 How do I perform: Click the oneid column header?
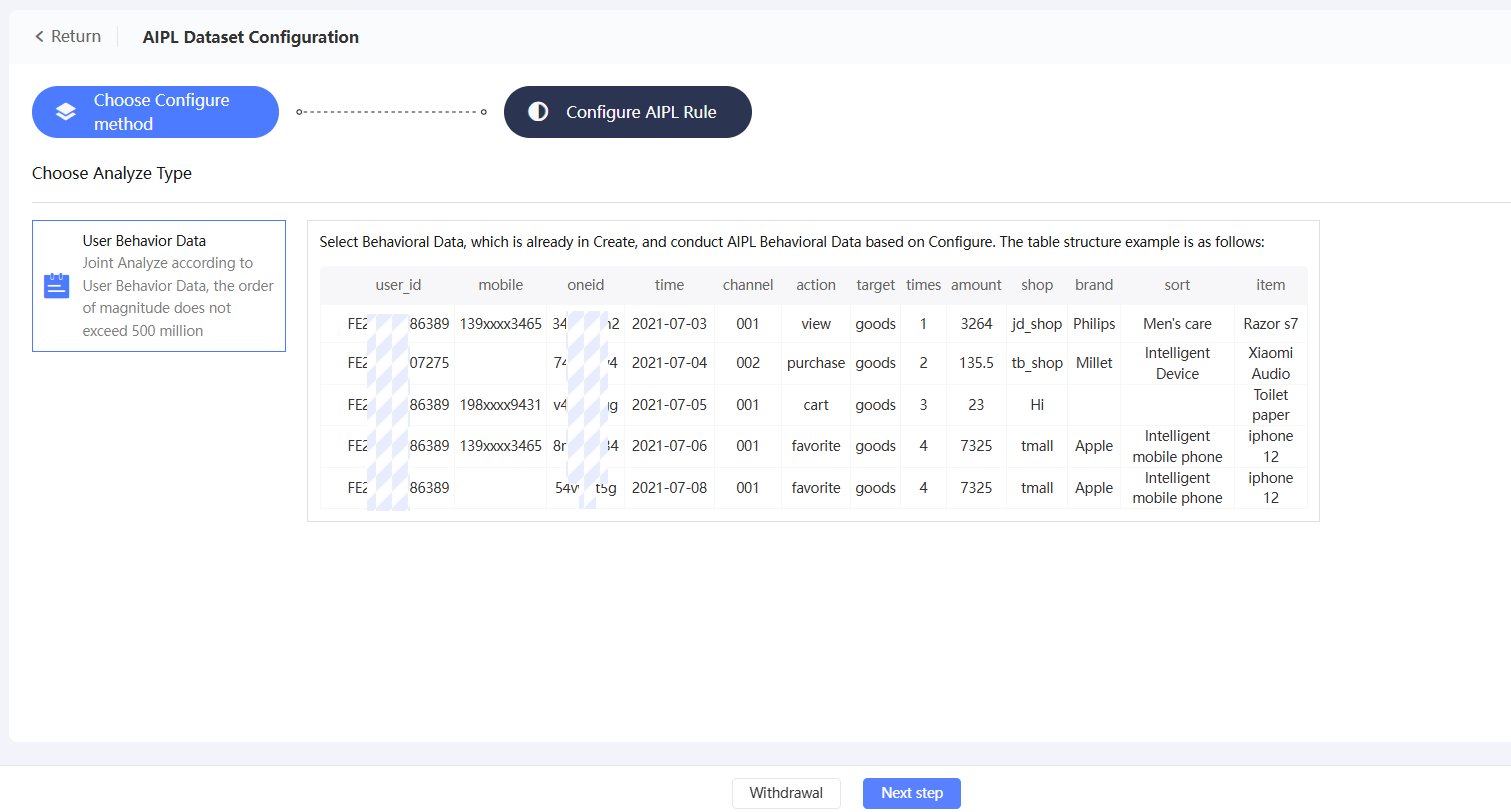[x=586, y=285]
